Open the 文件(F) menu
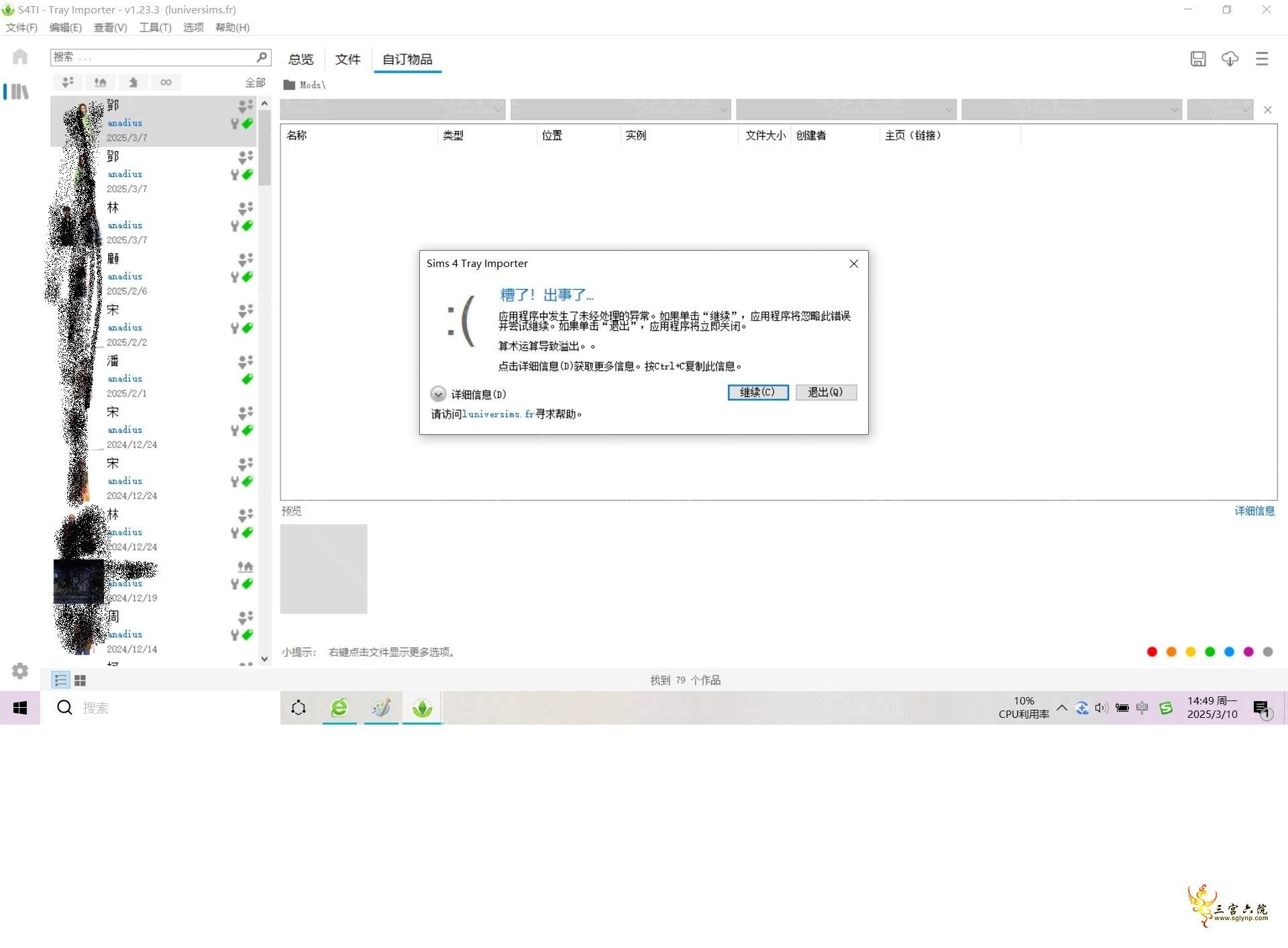 (x=21, y=28)
